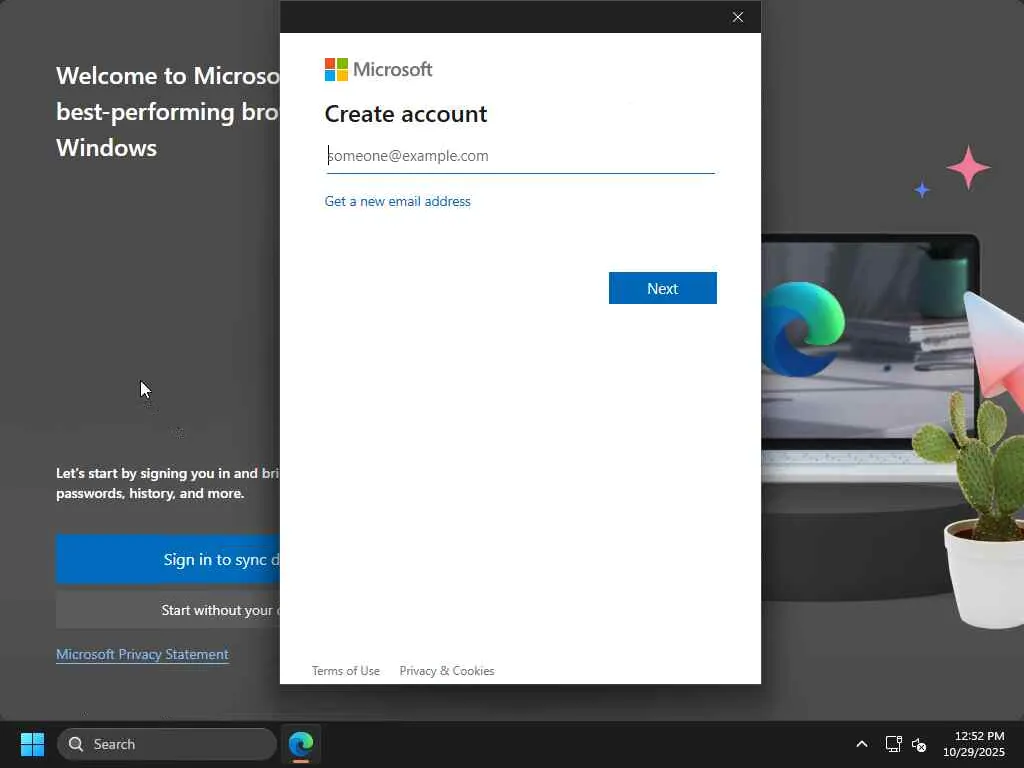1024x768 pixels.
Task: Click Start without your data button
Action: 168,610
